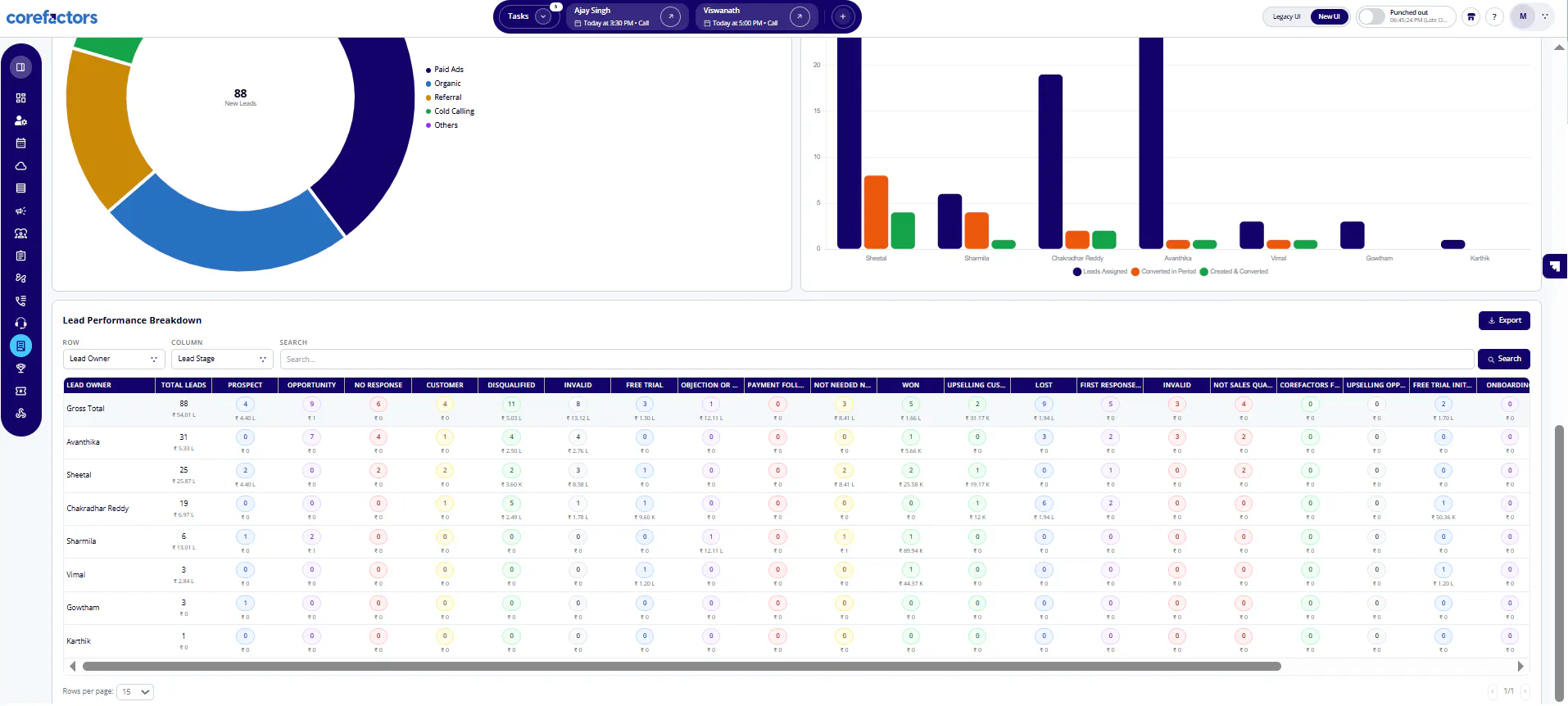1568x706 pixels.
Task: Toggle Cold Calling legend item
Action: coord(450,111)
